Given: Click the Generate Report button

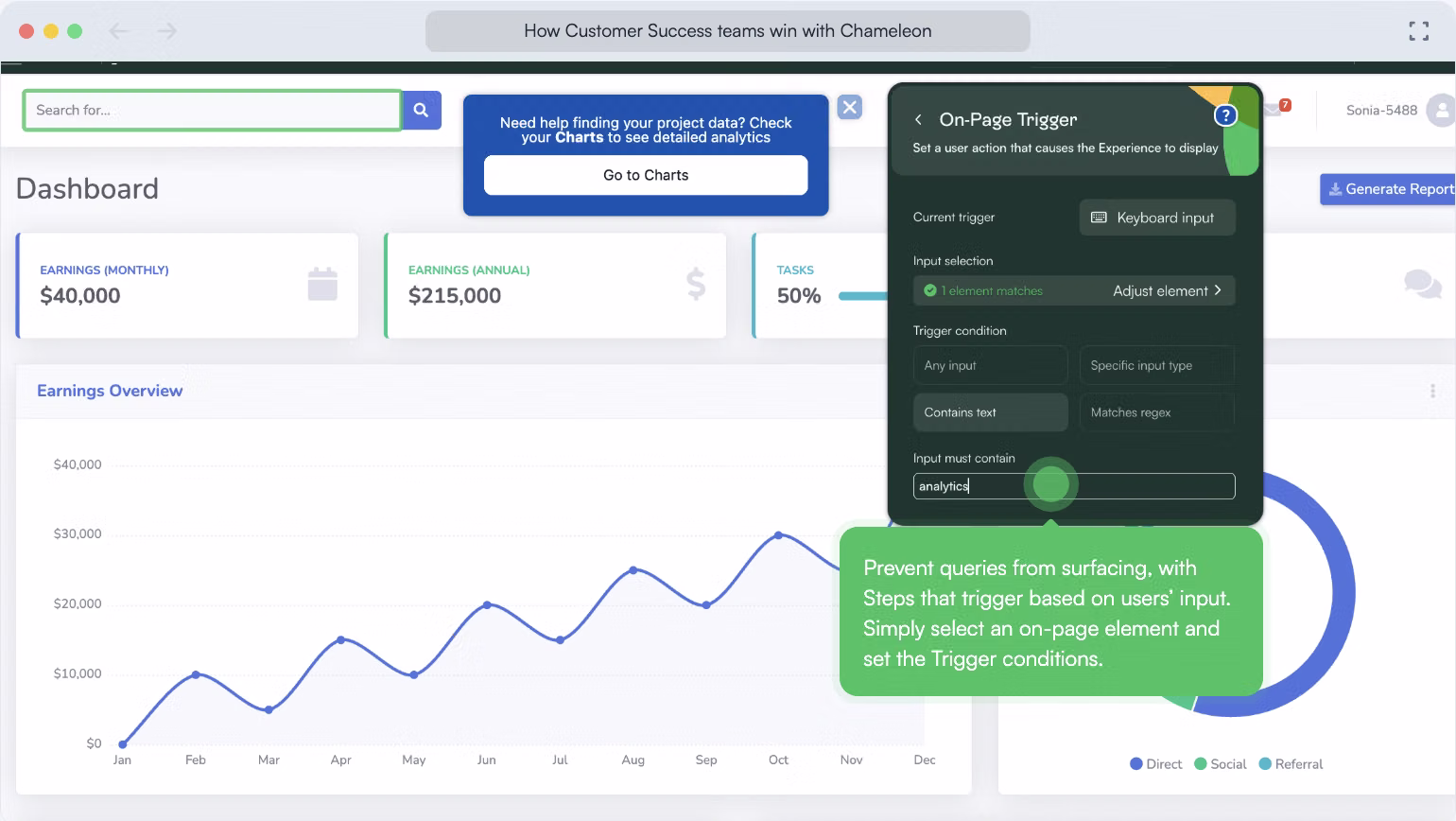Looking at the screenshot, I should click(1388, 189).
